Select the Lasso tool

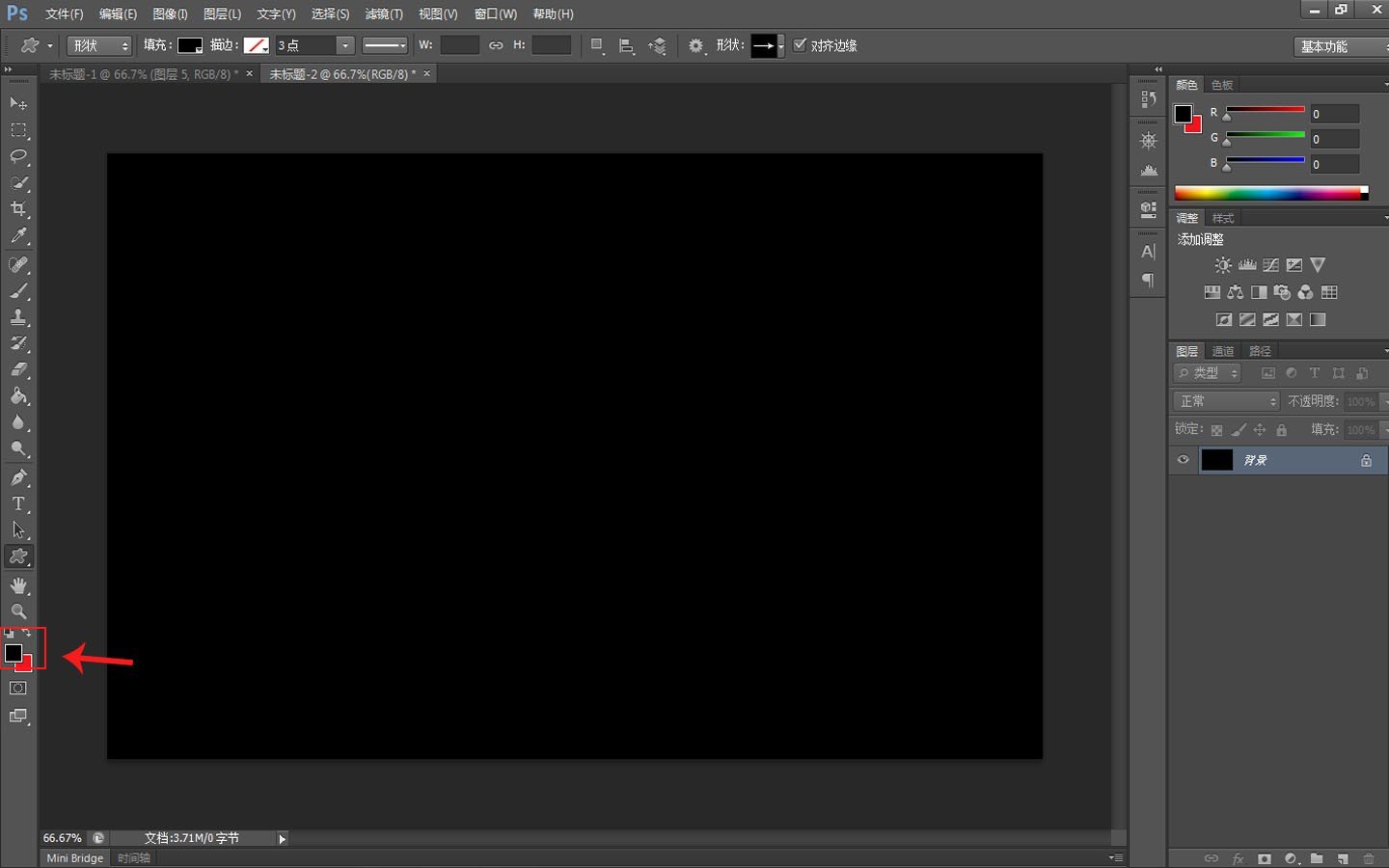click(18, 156)
